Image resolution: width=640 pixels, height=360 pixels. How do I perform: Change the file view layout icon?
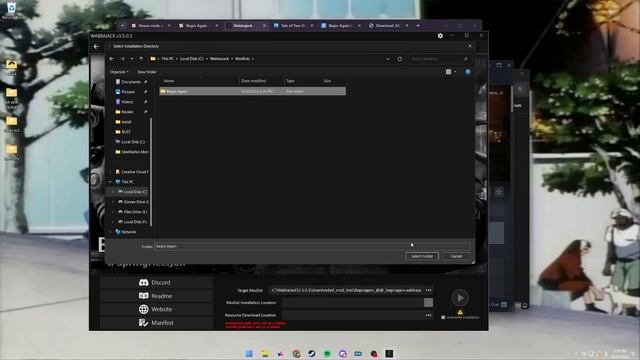[449, 72]
